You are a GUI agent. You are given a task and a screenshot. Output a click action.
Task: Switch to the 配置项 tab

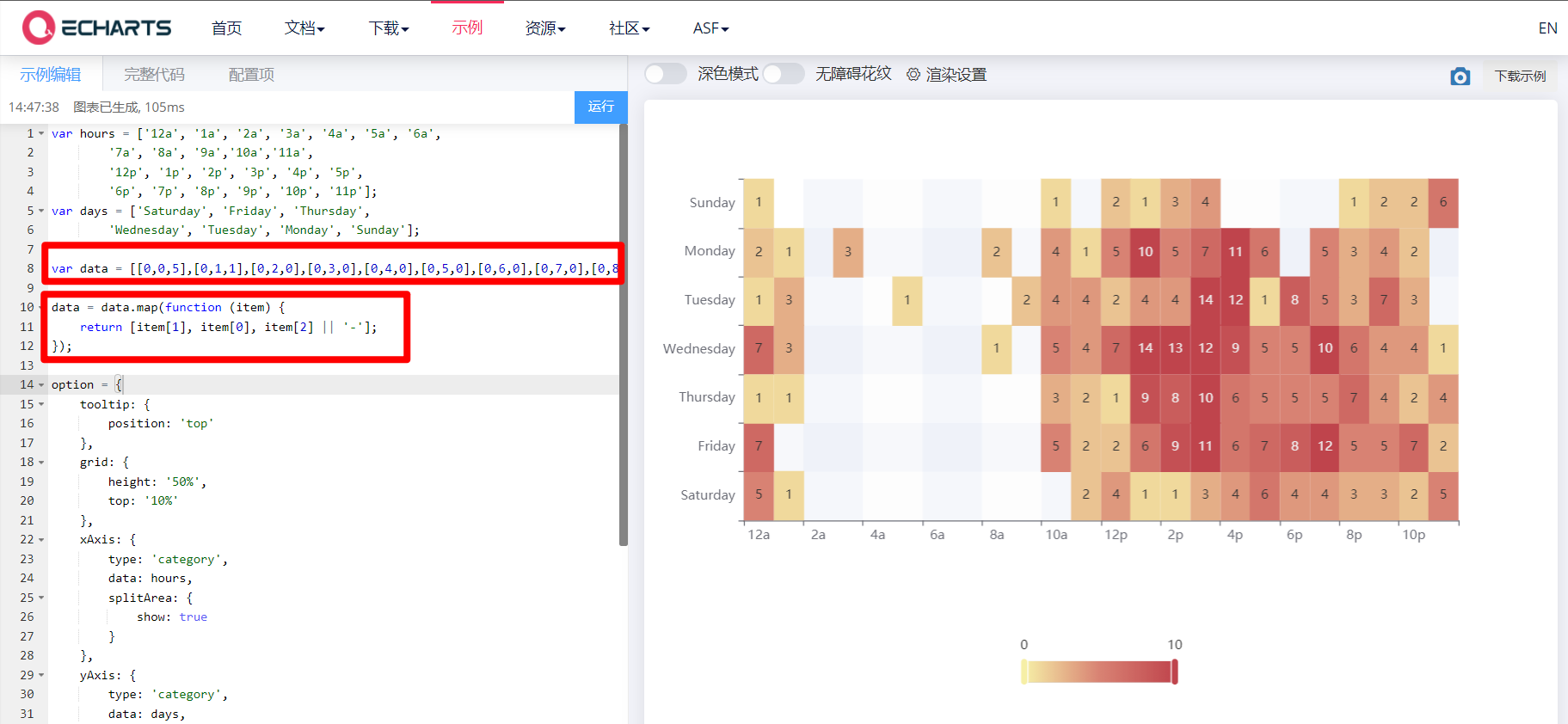tap(251, 75)
